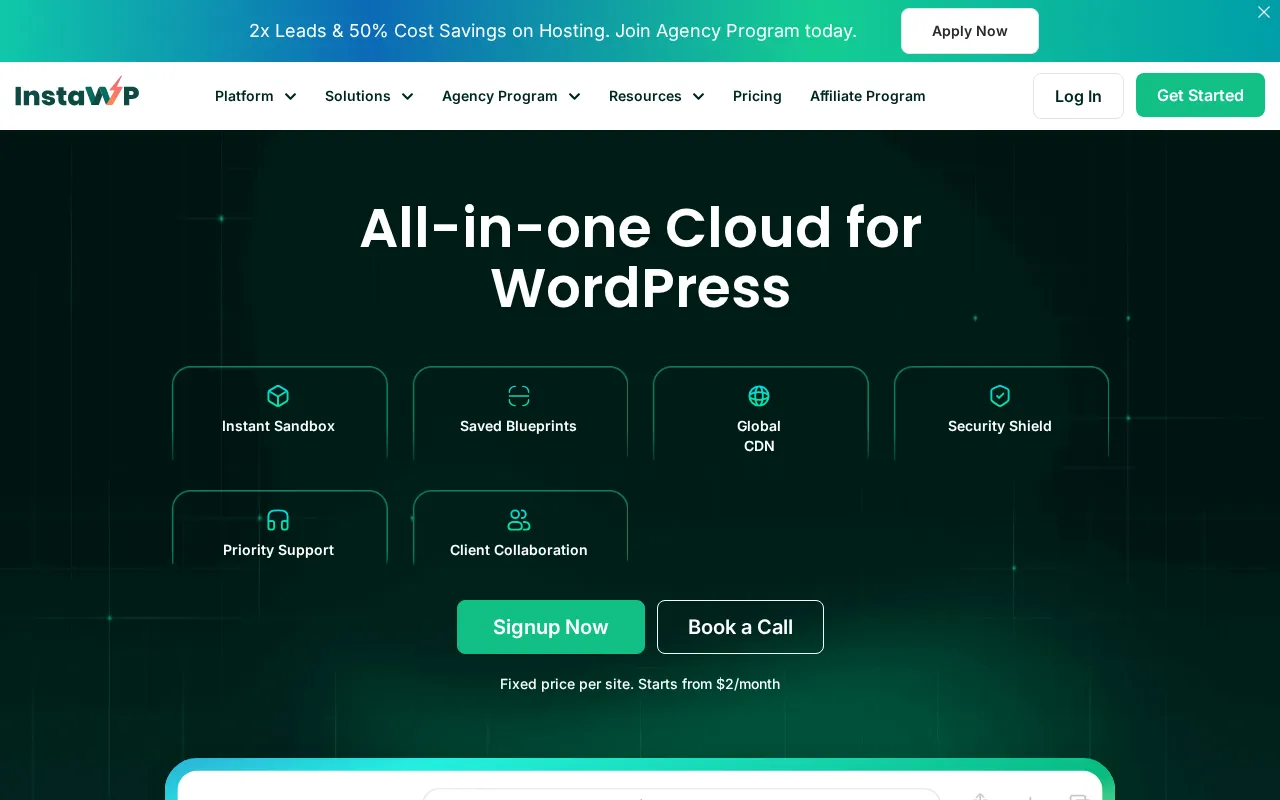Click the Client Collaboration users icon
Image resolution: width=1280 pixels, height=800 pixels.
[x=519, y=520]
